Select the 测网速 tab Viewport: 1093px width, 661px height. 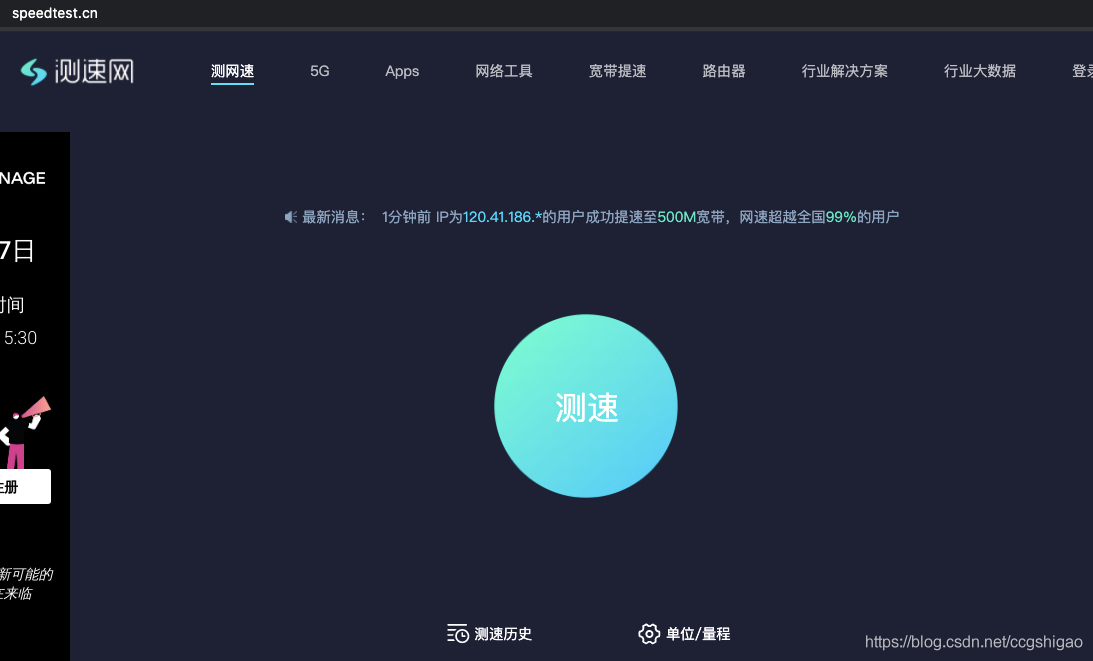[x=232, y=71]
